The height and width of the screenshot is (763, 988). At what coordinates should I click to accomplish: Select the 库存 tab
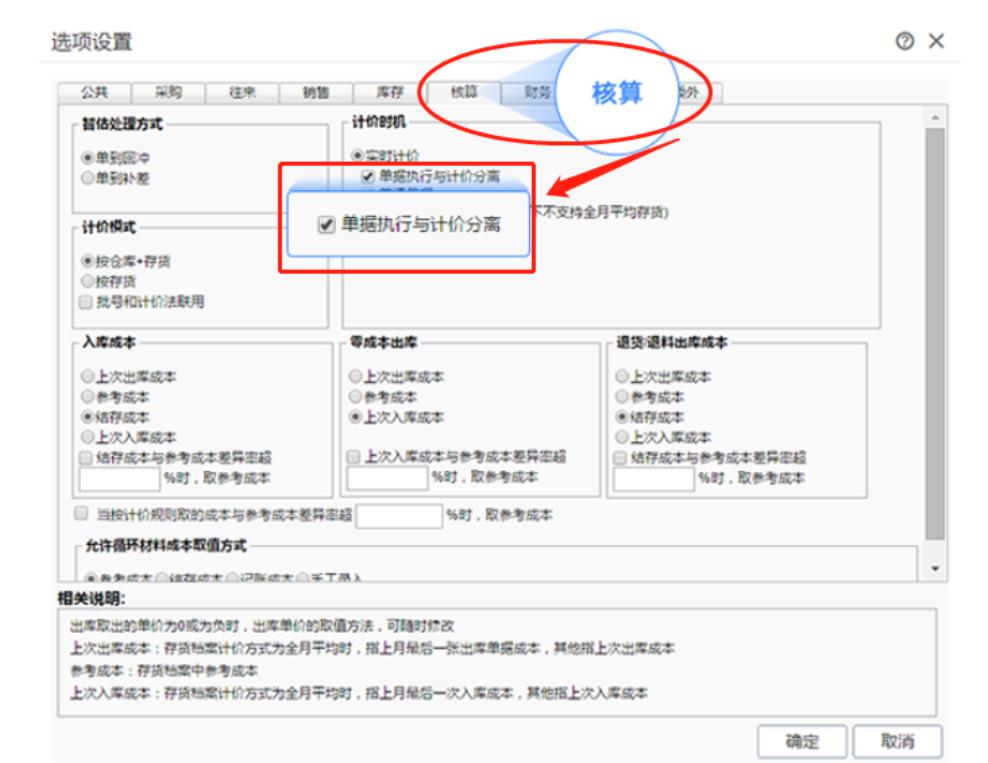(389, 92)
